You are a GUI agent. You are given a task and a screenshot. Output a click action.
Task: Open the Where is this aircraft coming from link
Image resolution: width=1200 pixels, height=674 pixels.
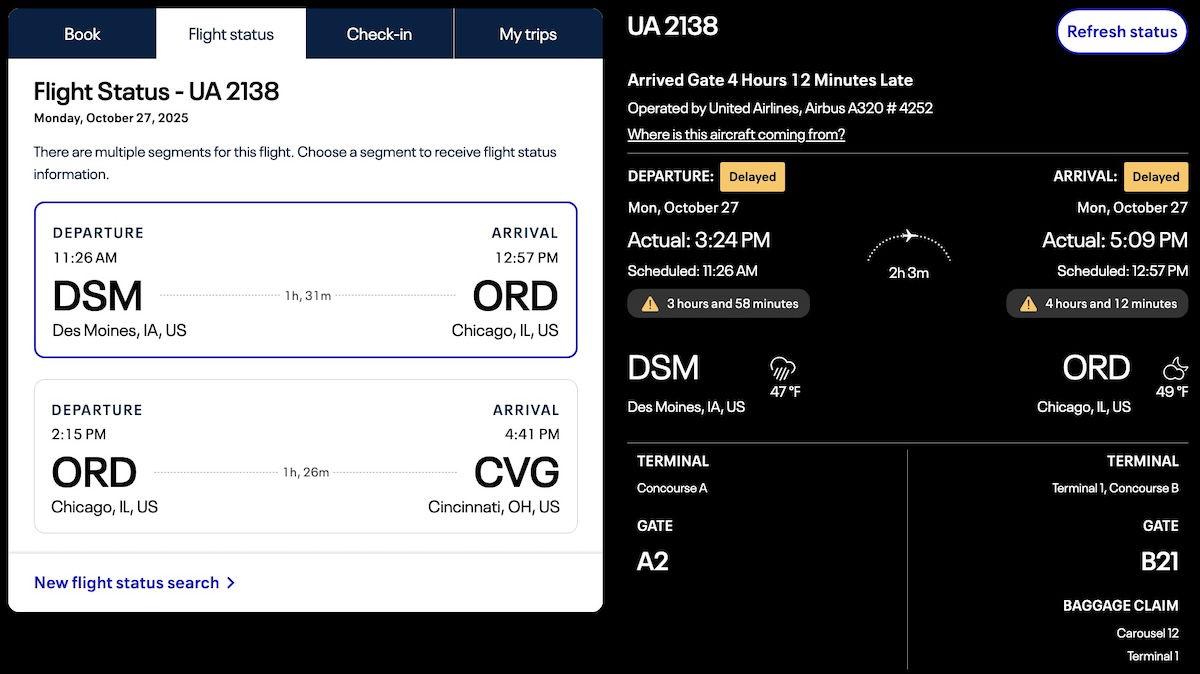(736, 134)
